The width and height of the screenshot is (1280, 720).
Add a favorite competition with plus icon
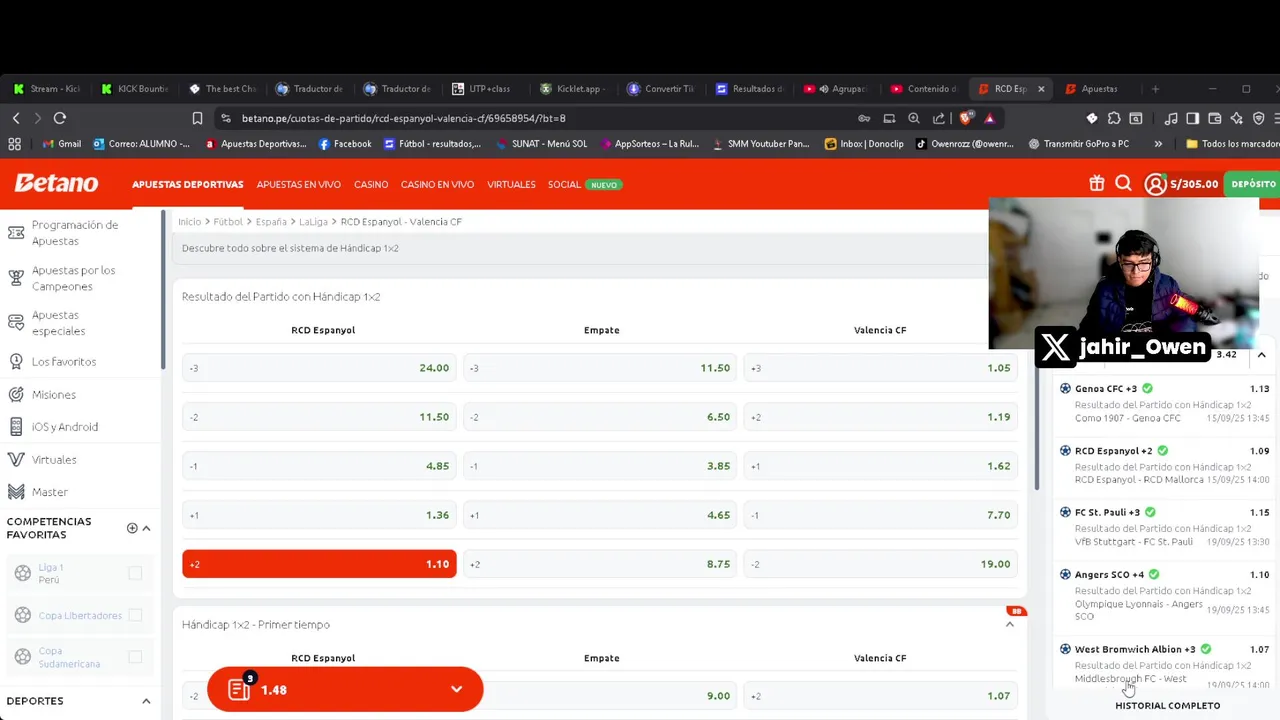pos(132,528)
